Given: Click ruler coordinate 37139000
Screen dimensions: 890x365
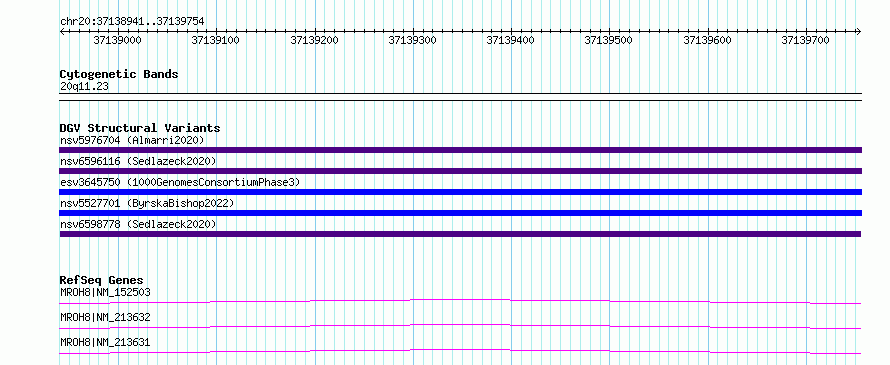Looking at the screenshot, I should point(117,40).
